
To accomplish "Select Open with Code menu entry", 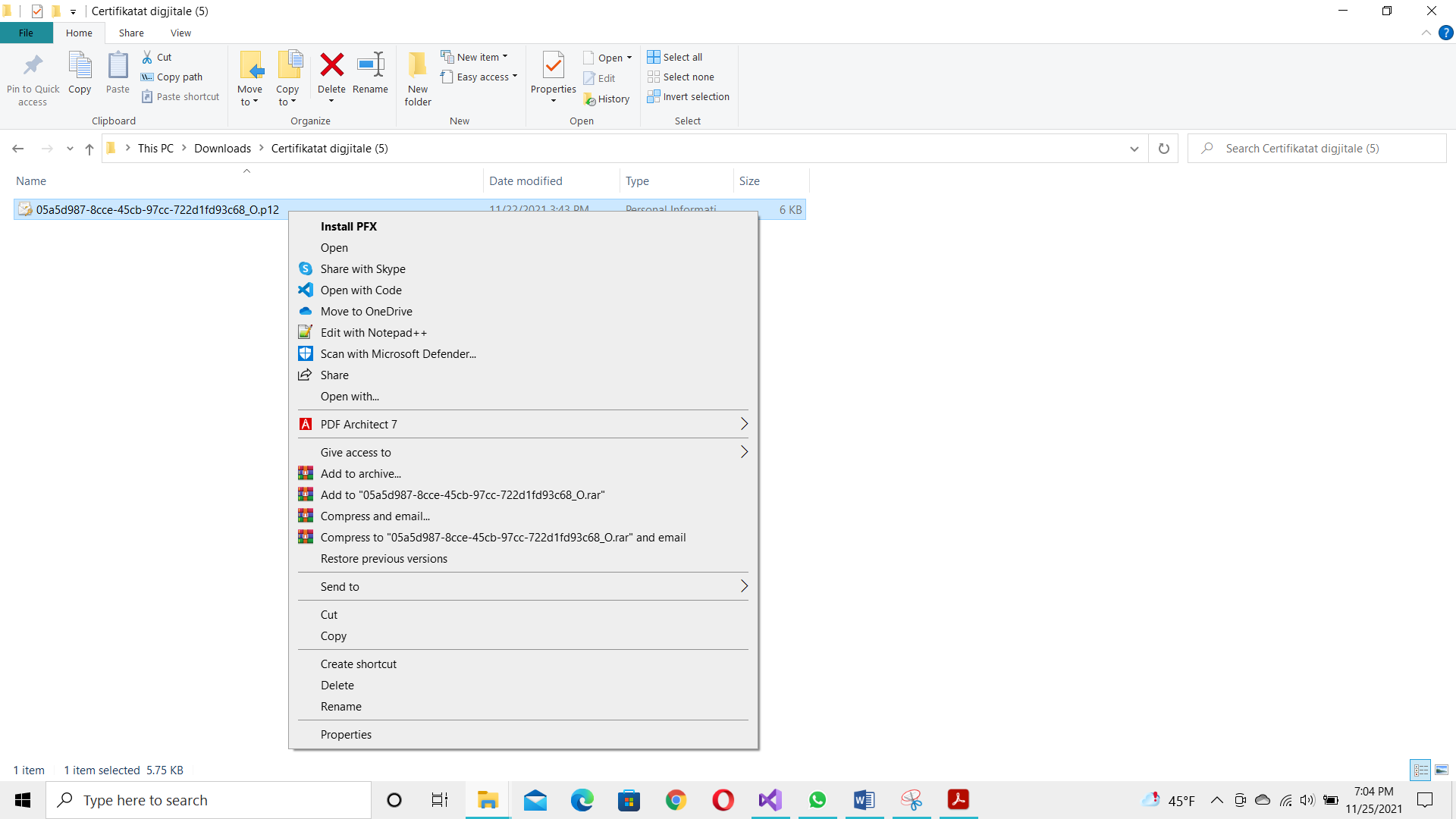I will 523,290.
